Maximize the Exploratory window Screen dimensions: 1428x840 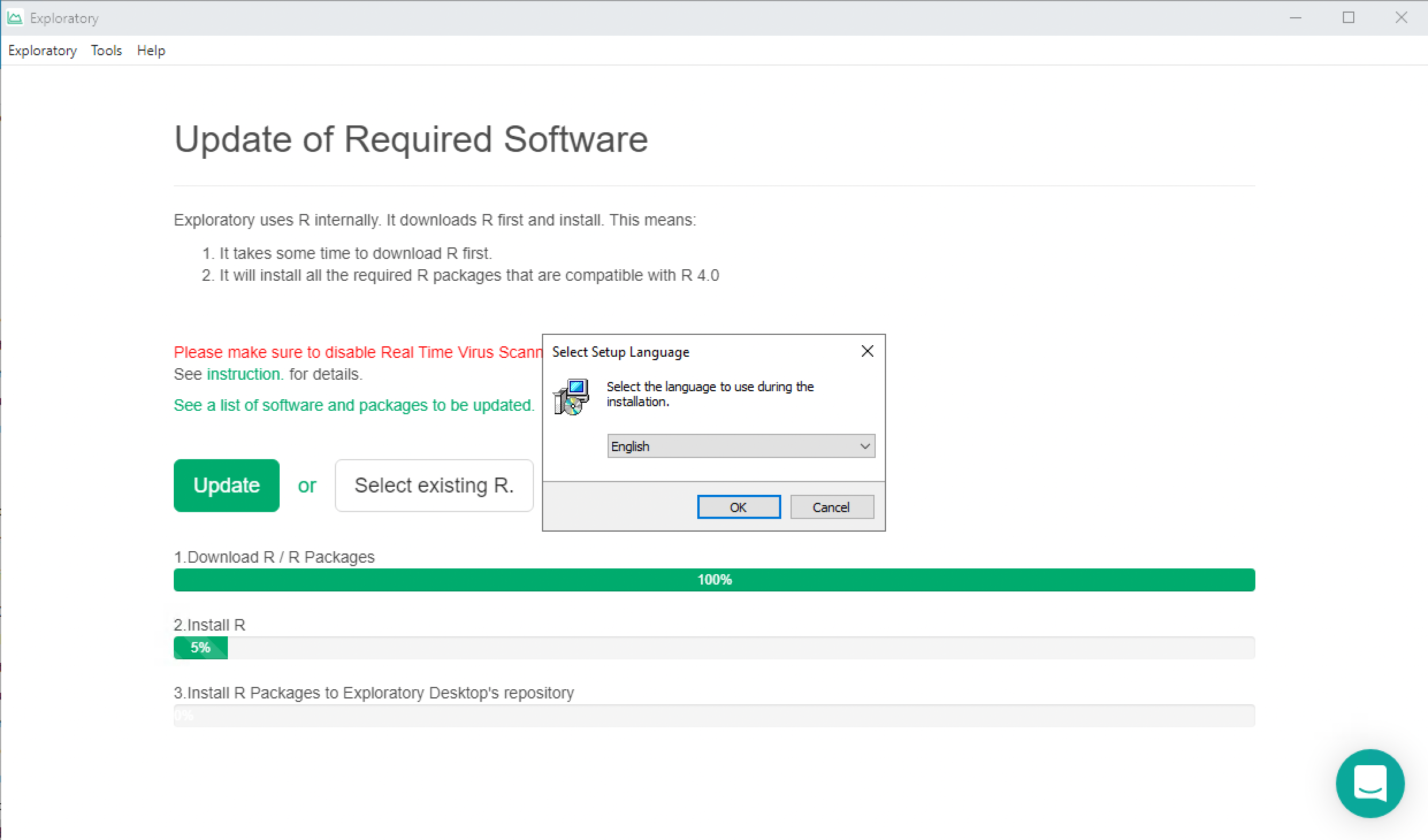1348,18
